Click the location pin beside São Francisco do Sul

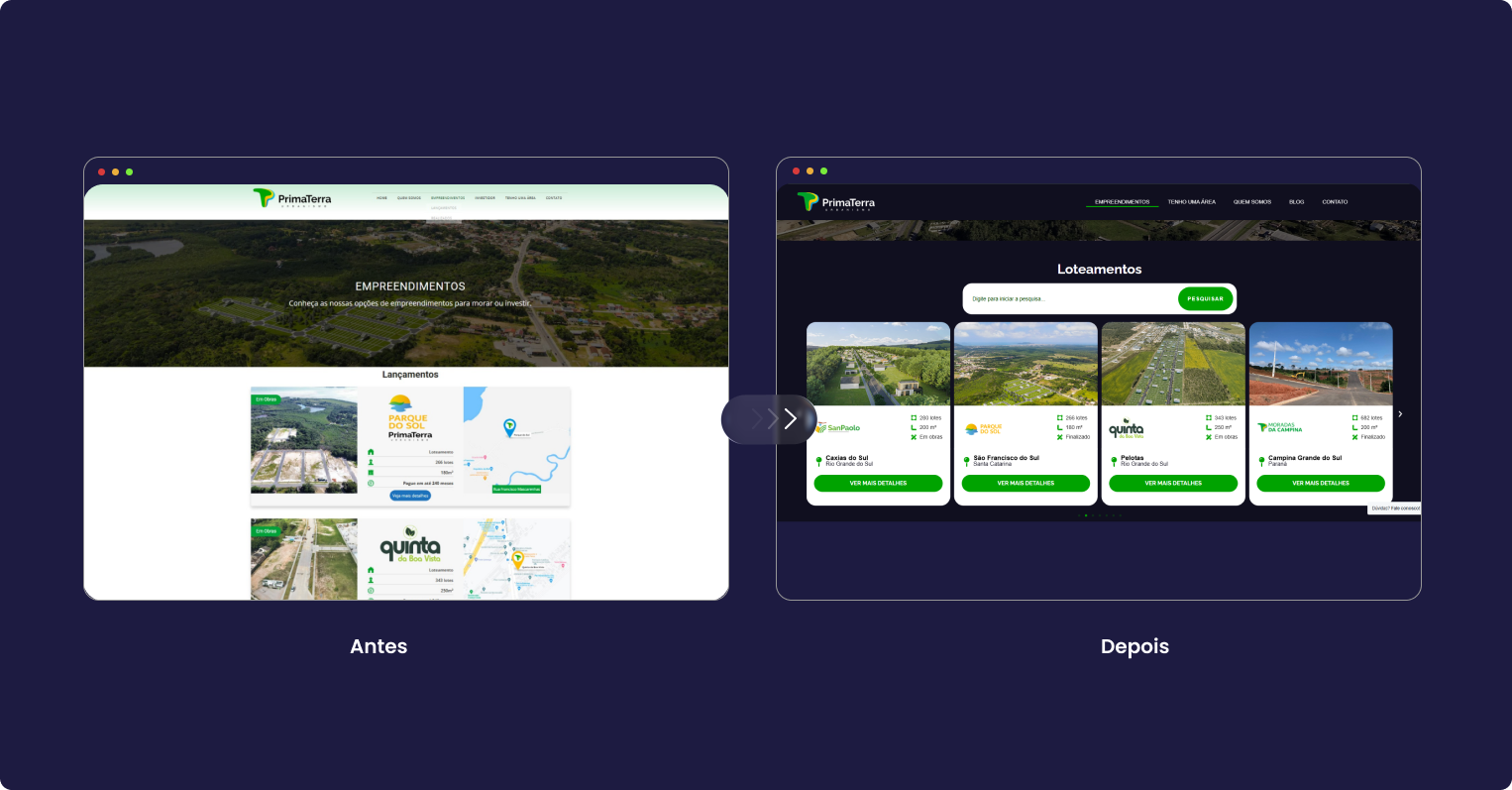[966, 461]
